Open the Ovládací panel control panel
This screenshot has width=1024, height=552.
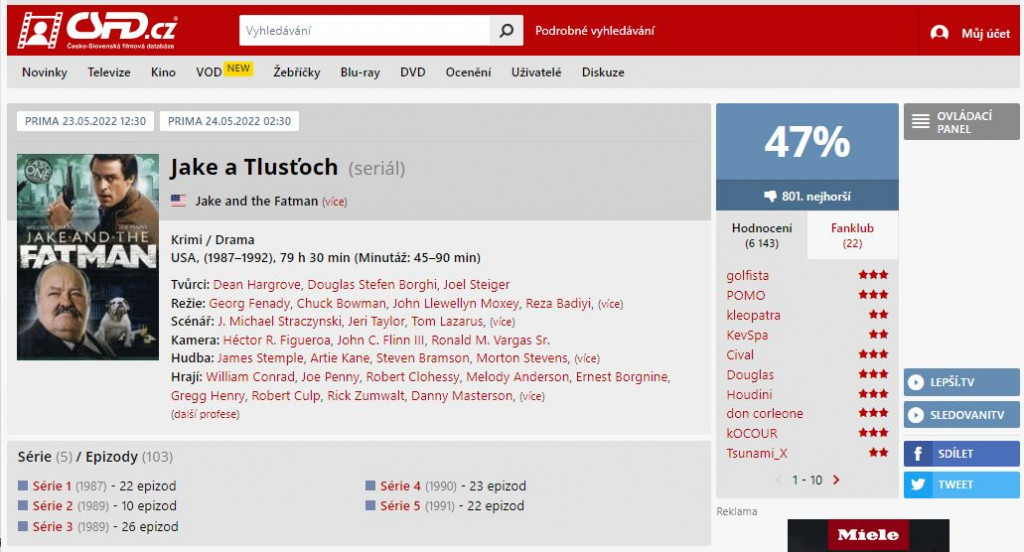[x=961, y=122]
